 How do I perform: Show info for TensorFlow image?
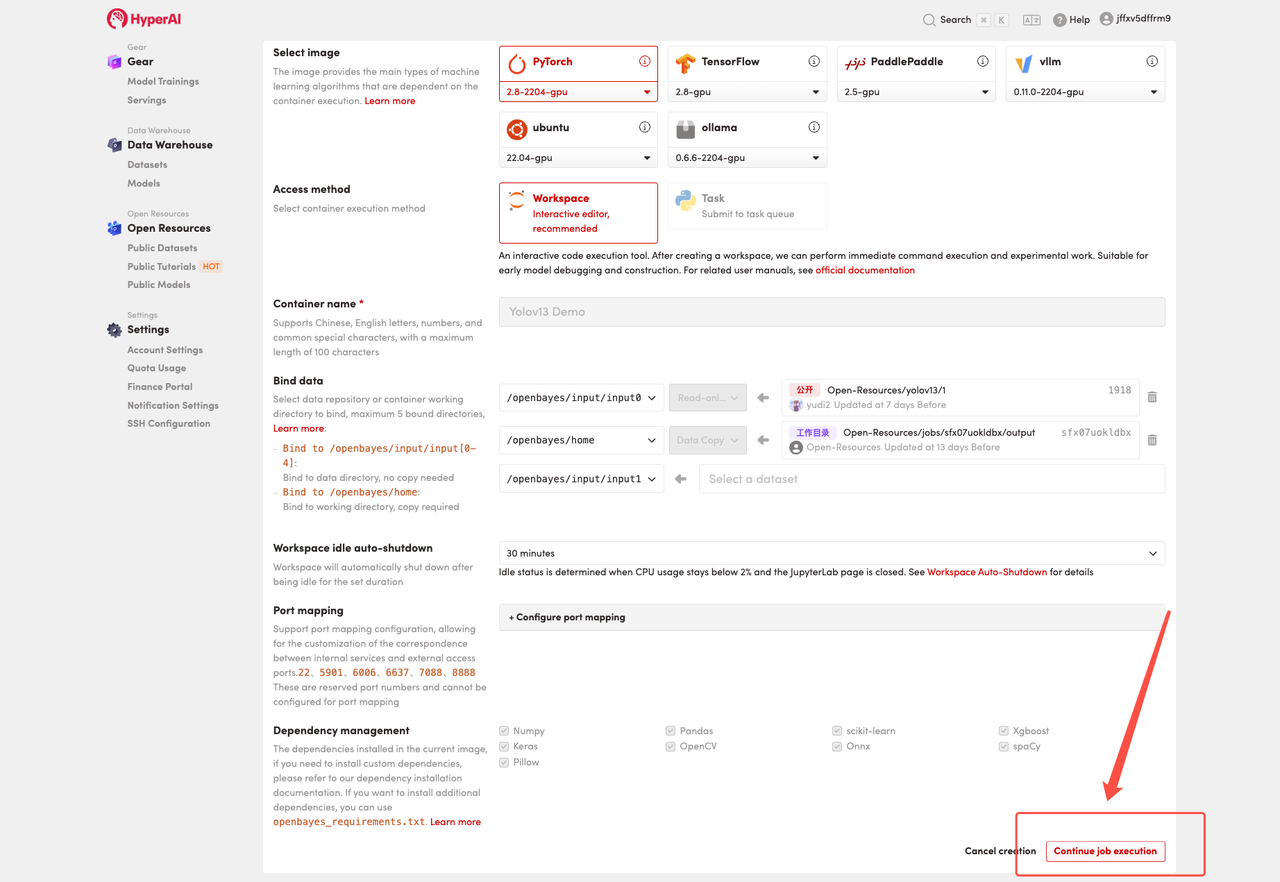pos(814,61)
